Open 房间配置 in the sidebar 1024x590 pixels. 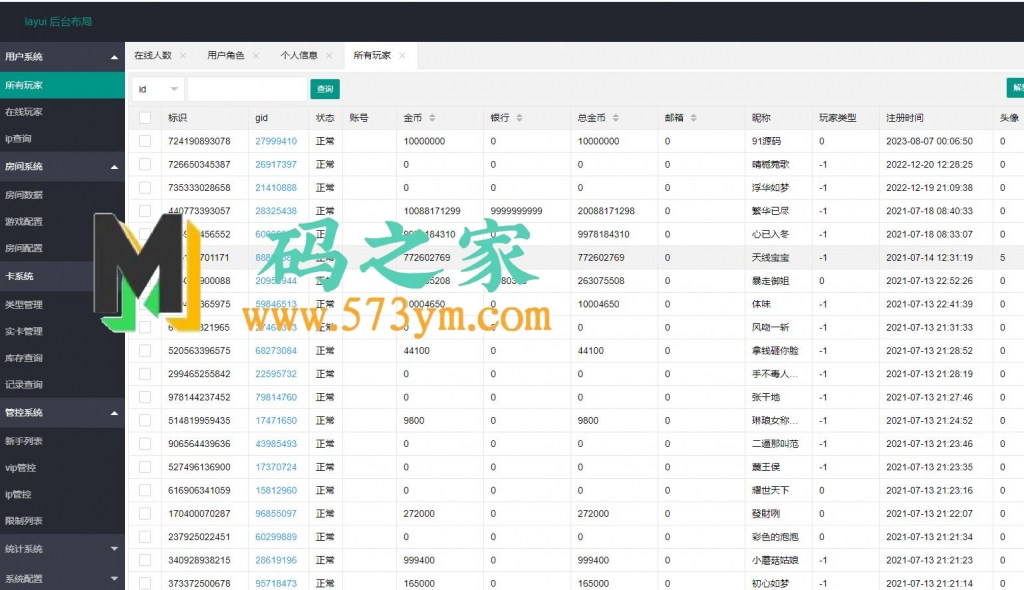point(62,248)
